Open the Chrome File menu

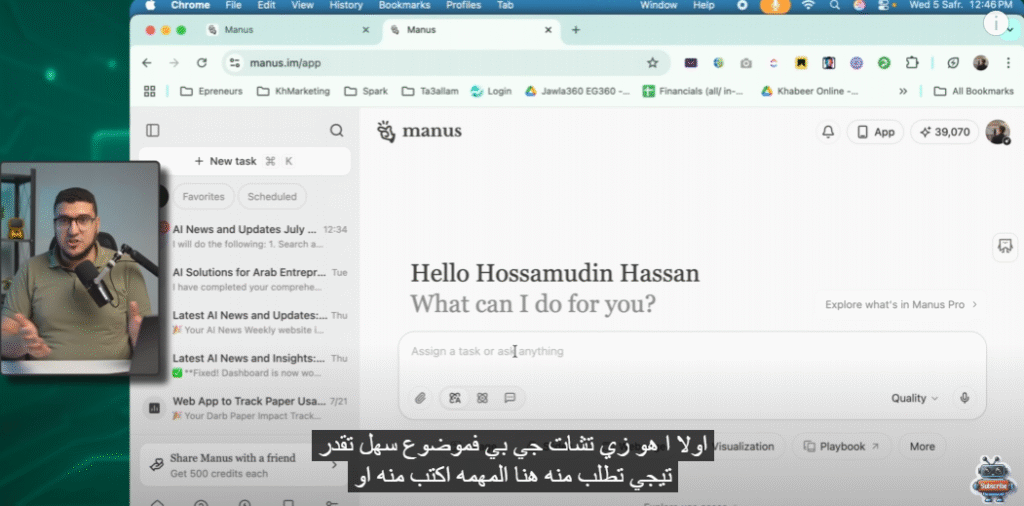233,5
